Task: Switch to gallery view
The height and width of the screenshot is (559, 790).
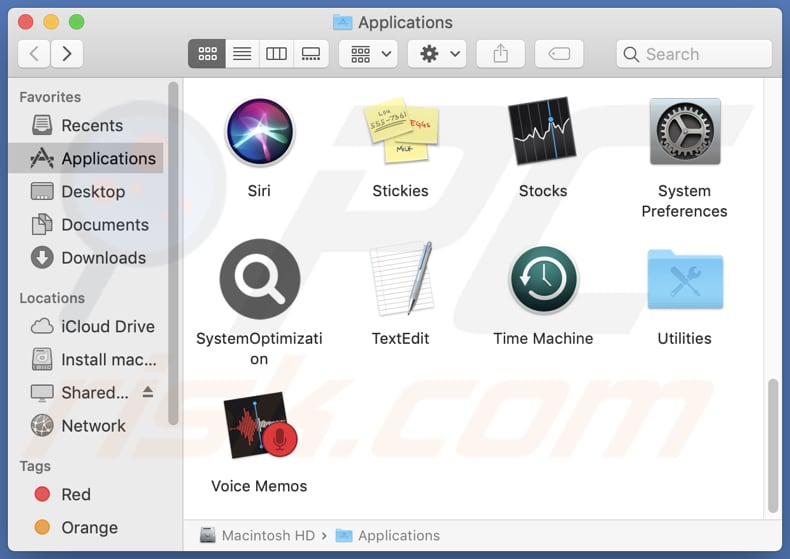Action: pos(311,53)
